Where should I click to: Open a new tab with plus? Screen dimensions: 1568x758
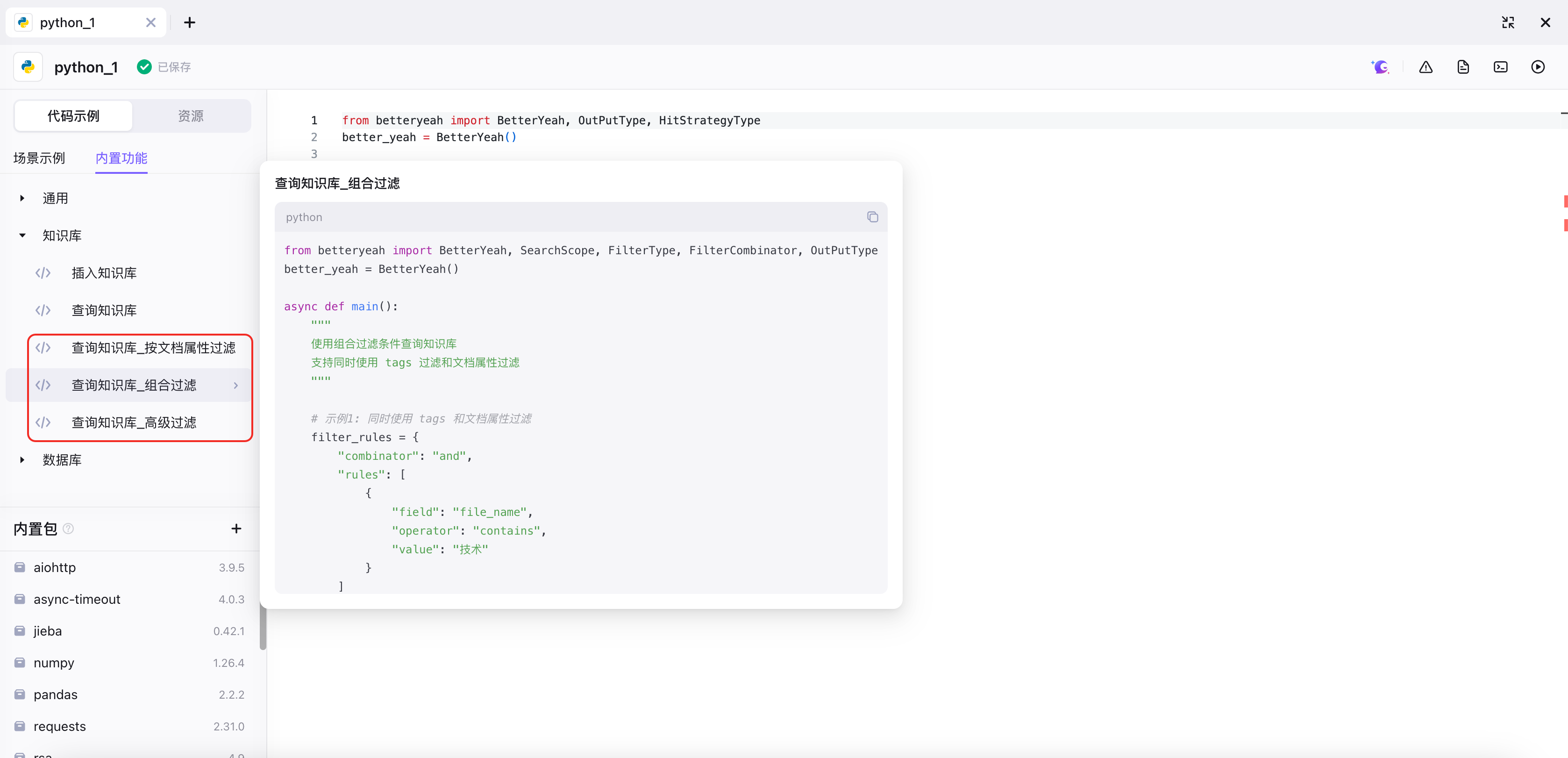coord(190,22)
